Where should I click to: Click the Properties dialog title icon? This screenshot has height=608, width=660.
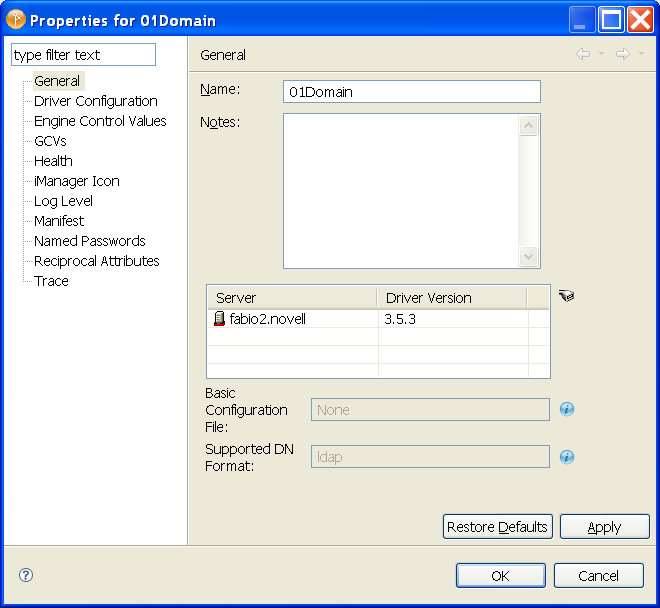(16, 20)
